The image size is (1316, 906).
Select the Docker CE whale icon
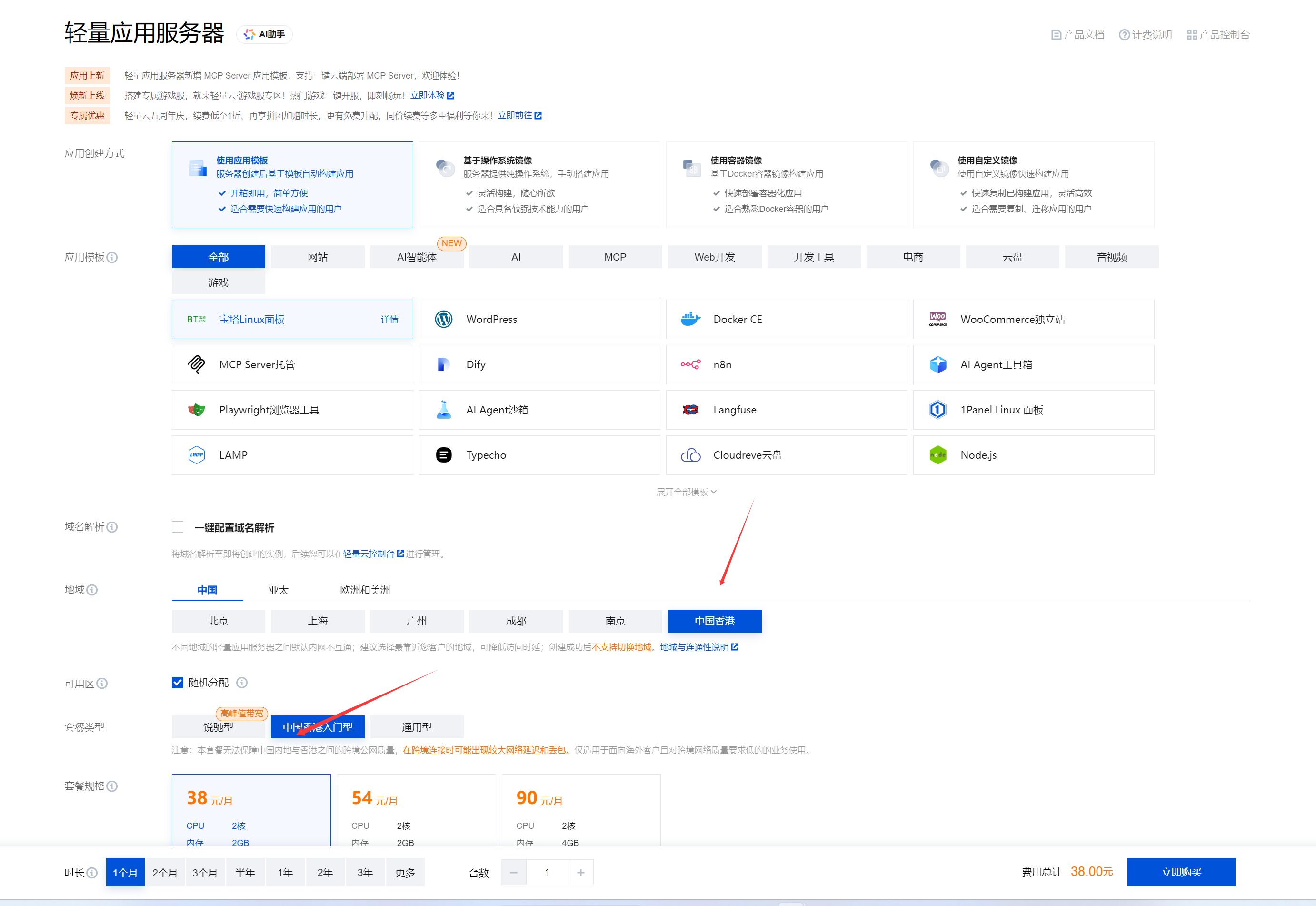pyautogui.click(x=690, y=320)
